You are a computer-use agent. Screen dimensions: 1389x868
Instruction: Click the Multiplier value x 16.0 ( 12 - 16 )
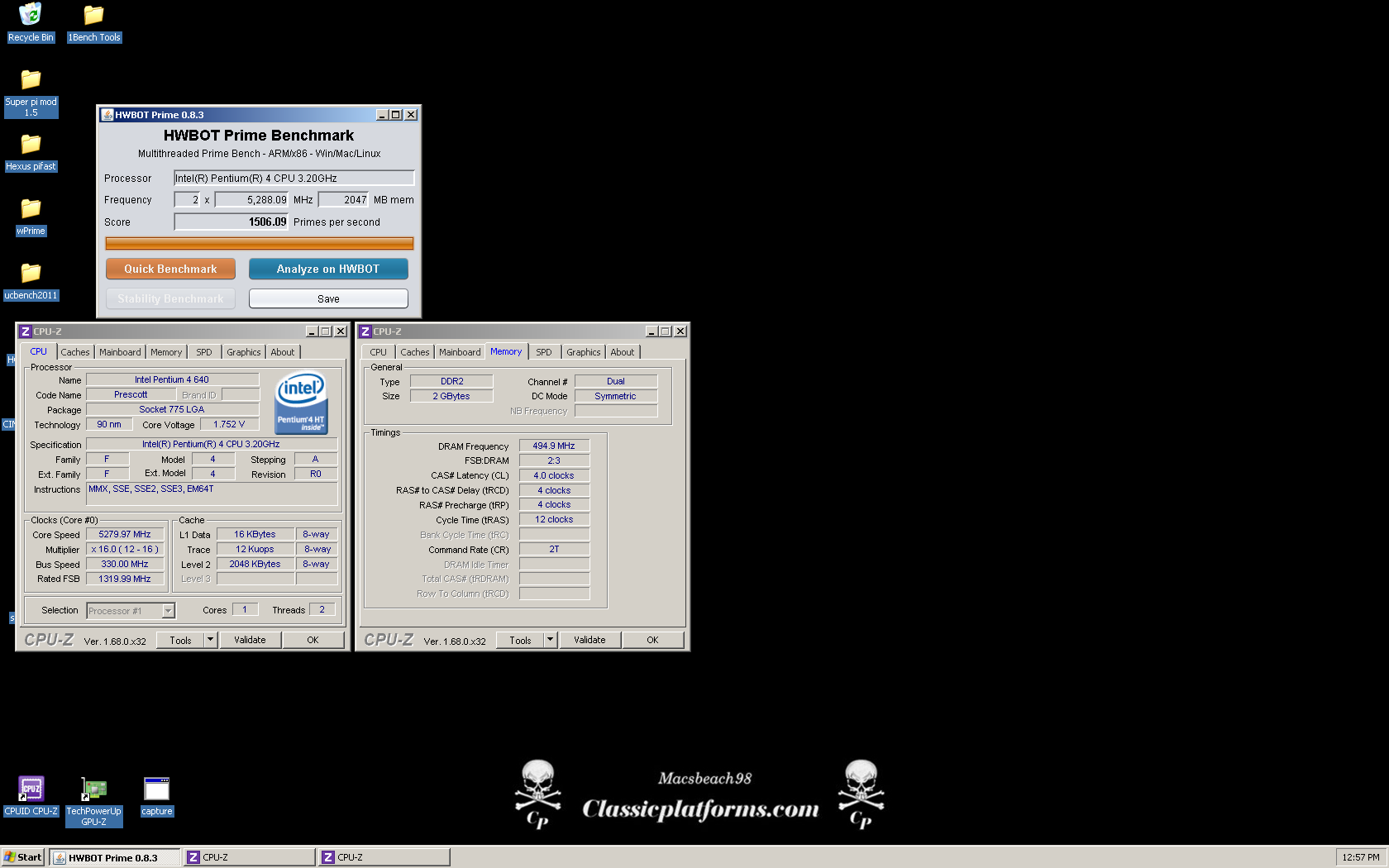[125, 549]
